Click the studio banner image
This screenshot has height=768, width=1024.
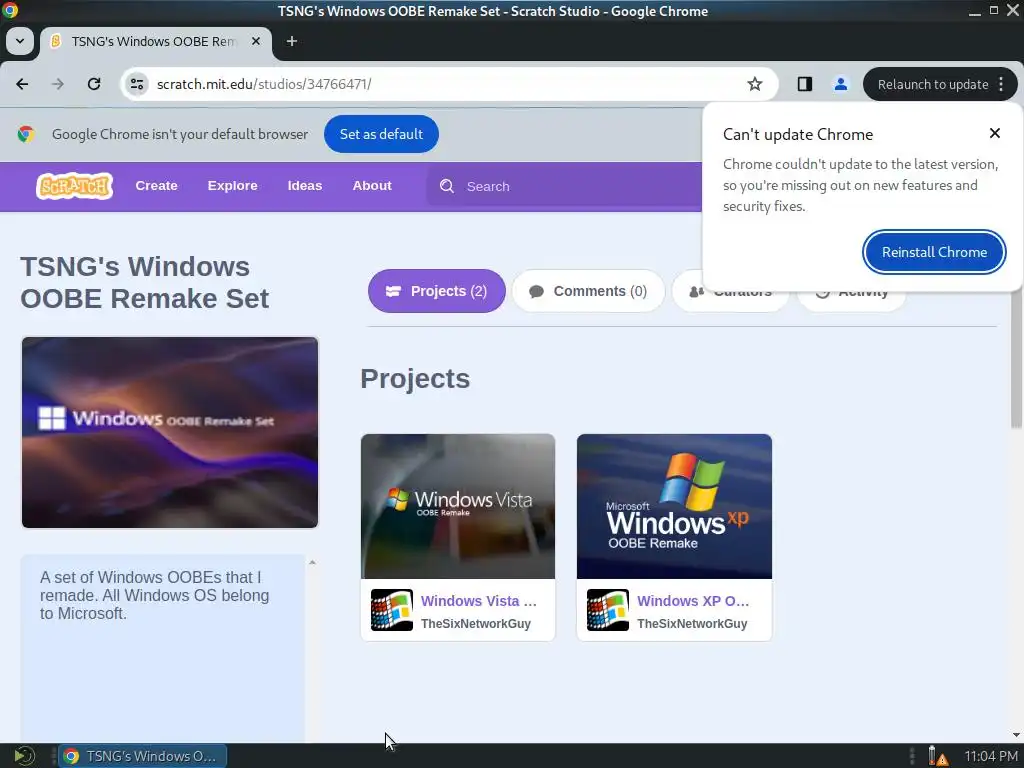click(x=170, y=432)
